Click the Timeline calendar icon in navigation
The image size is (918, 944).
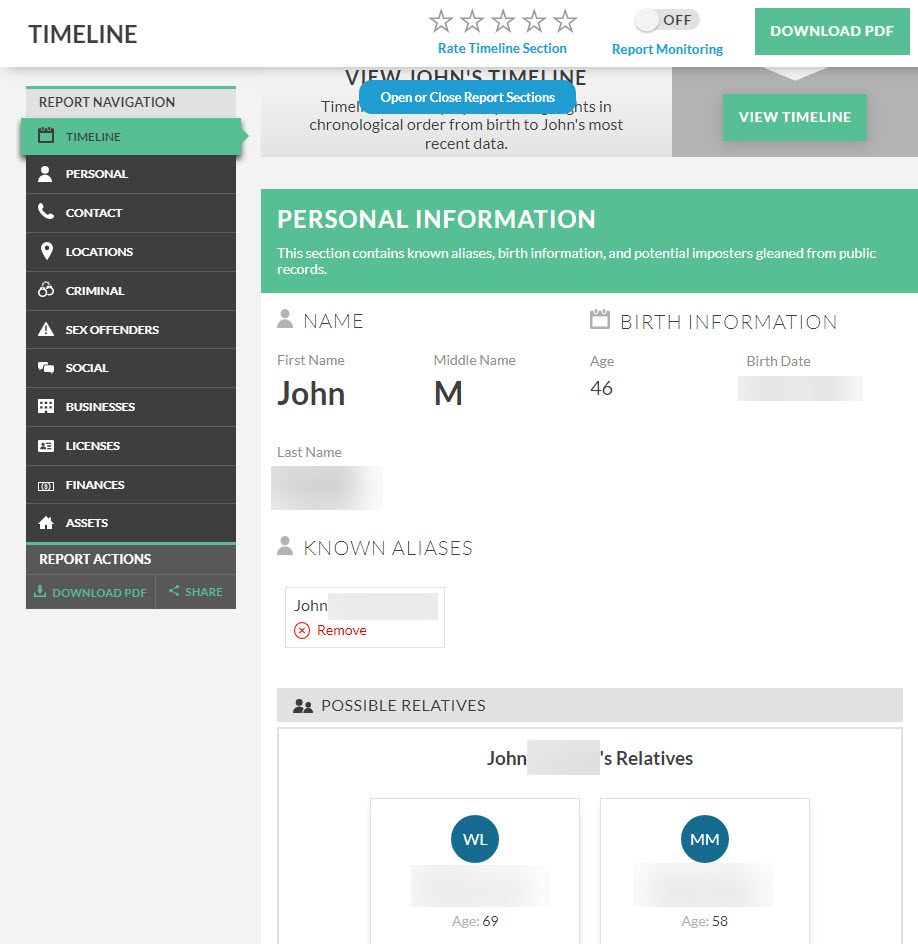(x=46, y=135)
